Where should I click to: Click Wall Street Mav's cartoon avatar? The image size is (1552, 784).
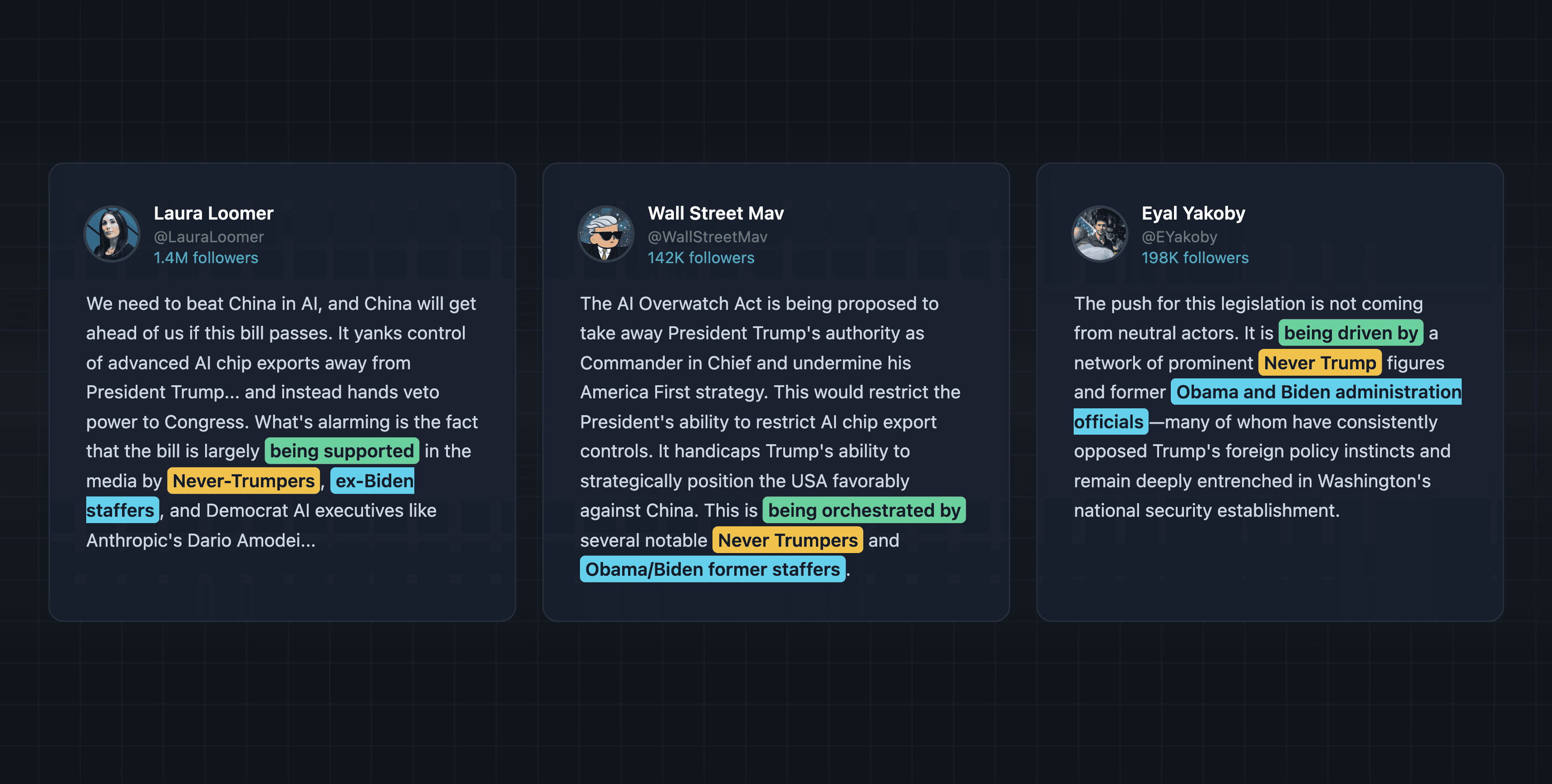tap(606, 234)
